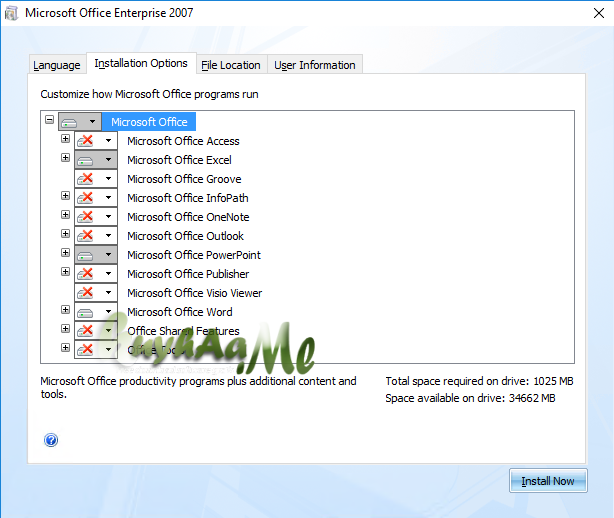This screenshot has height=518, width=614.
Task: Expand the Microsoft Office Excel node
Action: (65, 157)
